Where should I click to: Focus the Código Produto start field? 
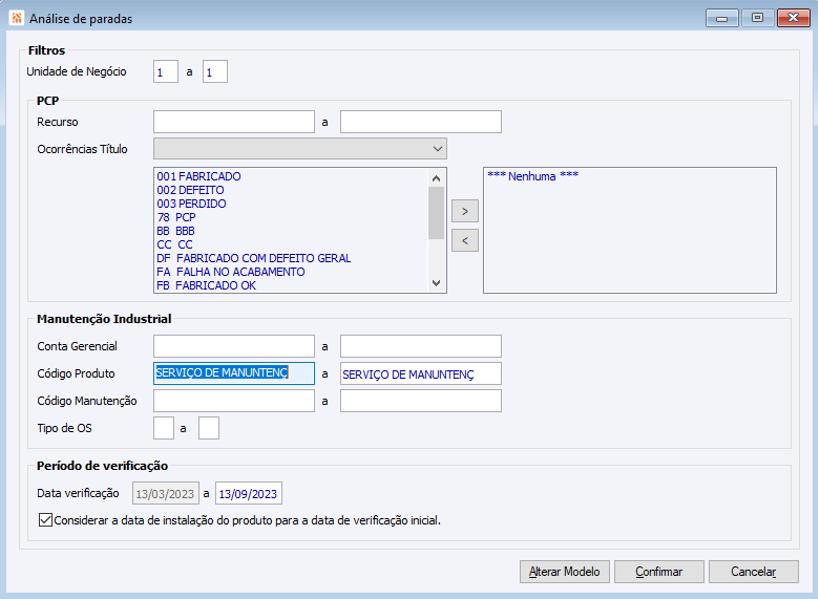[x=234, y=373]
